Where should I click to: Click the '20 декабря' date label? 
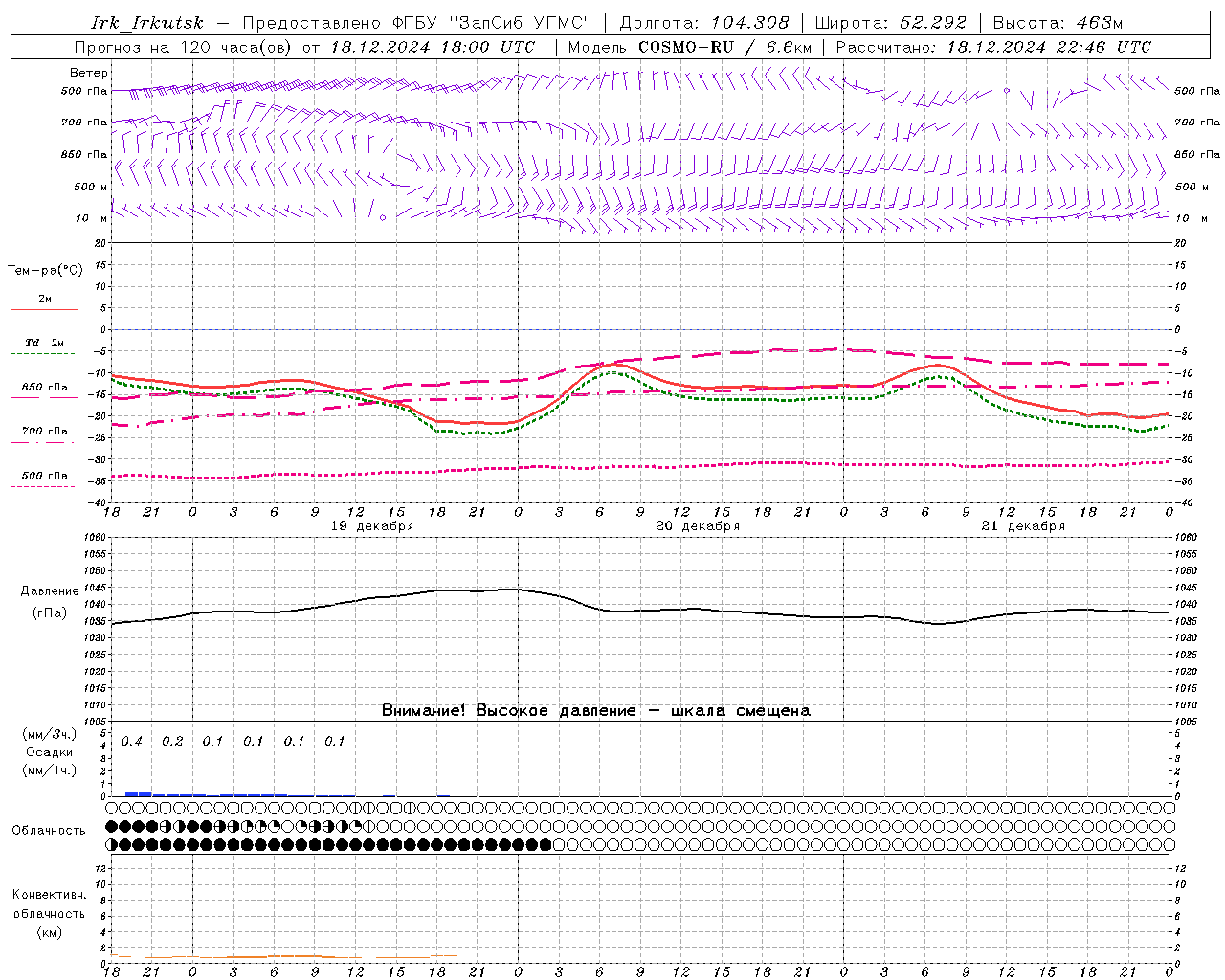coord(698,526)
